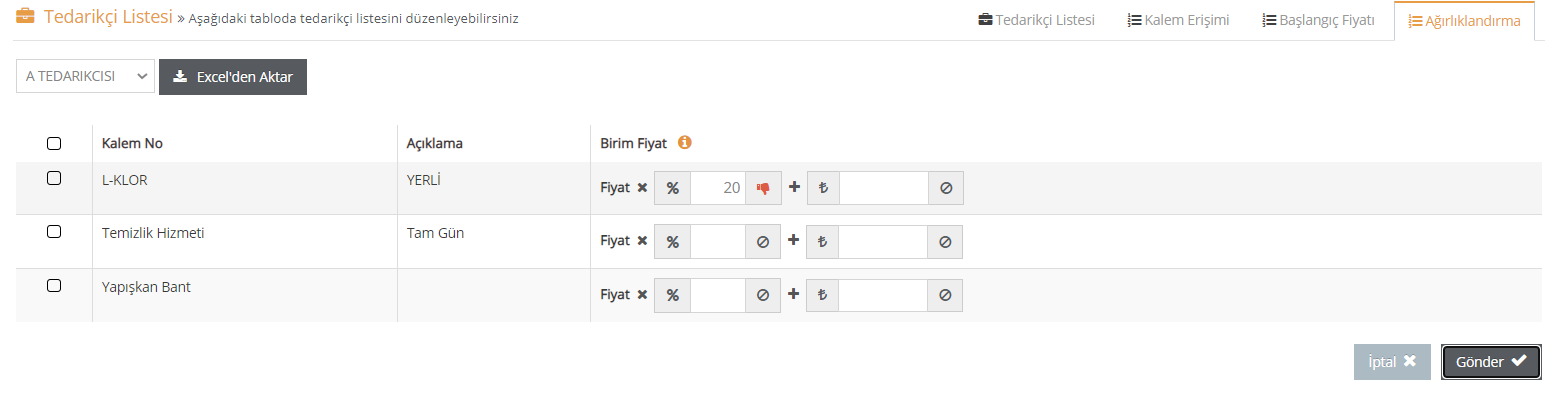
Task: Click the ban icon after L-KLOR lira field
Action: coord(946,188)
